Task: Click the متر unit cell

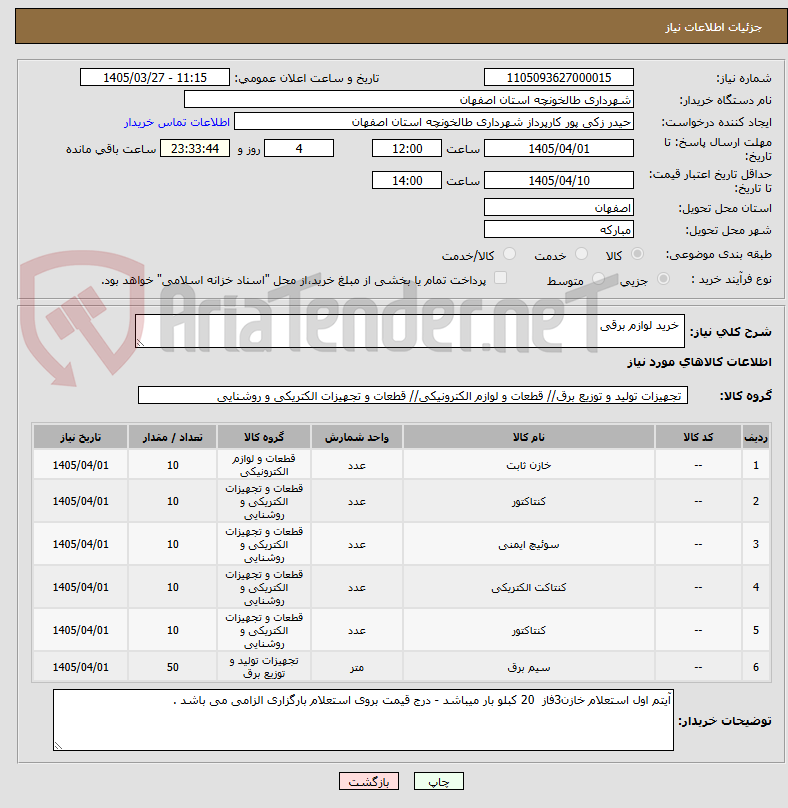Action: [x=357, y=667]
